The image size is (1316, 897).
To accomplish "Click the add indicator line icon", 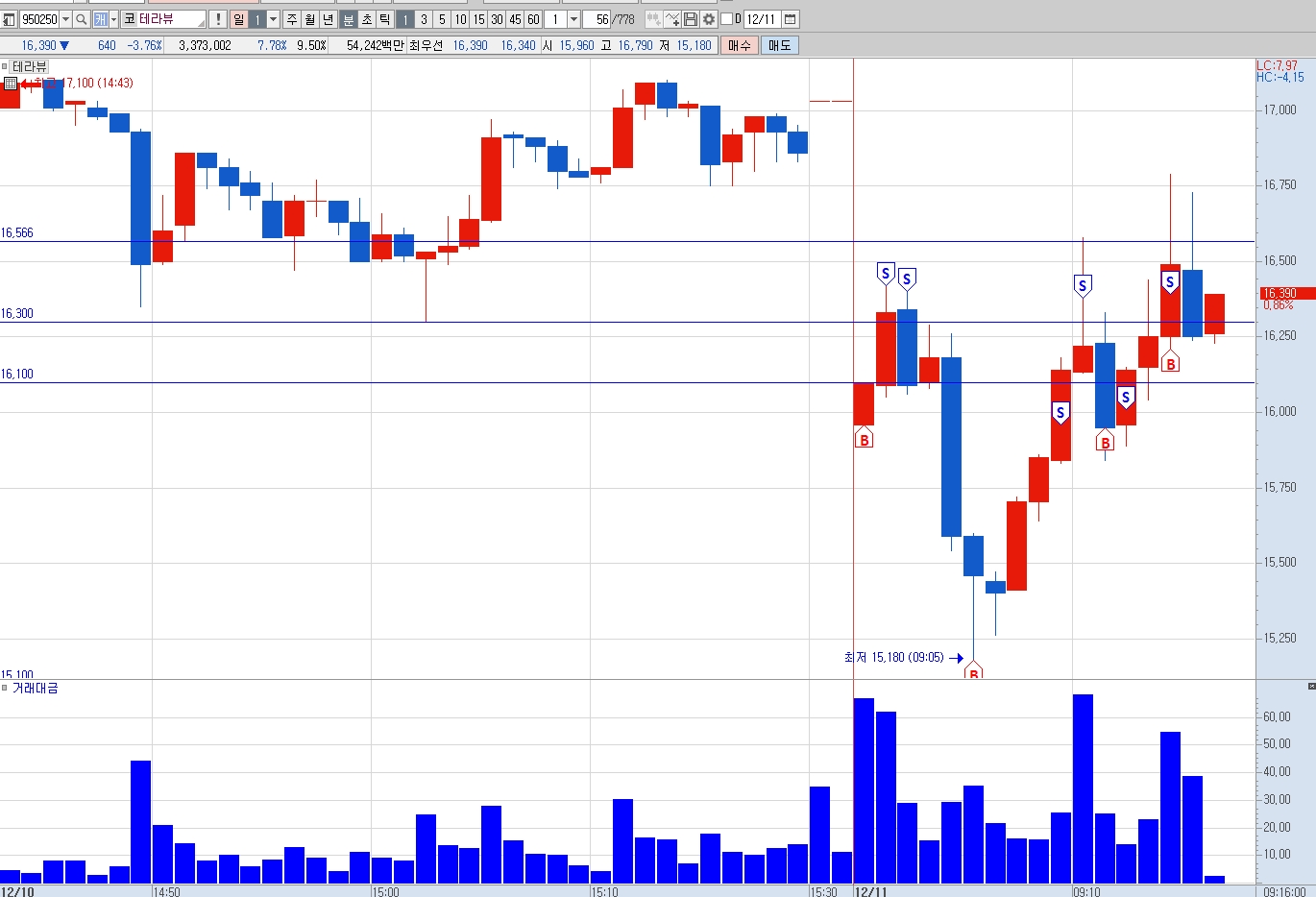I will (671, 19).
